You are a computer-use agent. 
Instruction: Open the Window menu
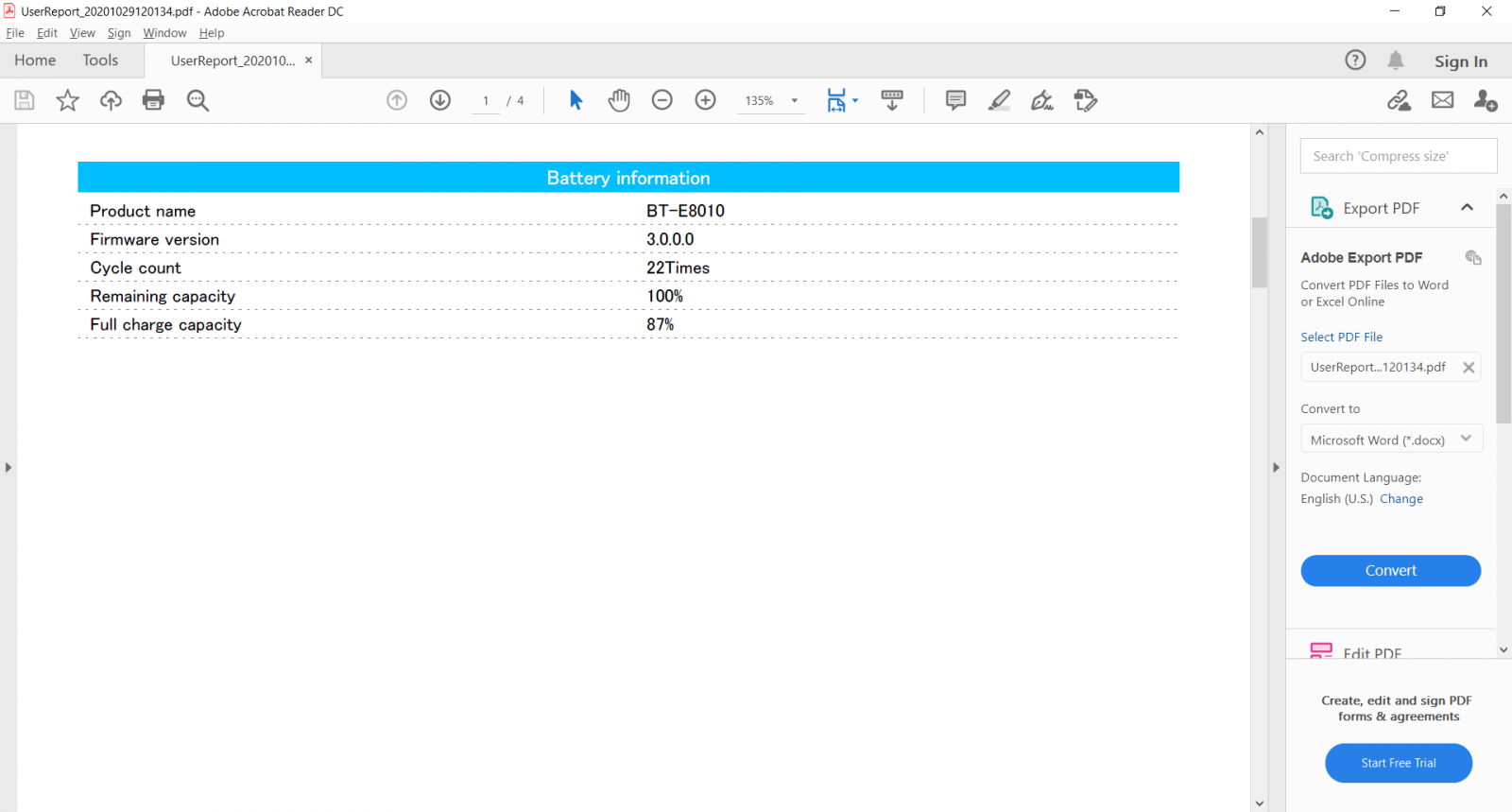point(164,33)
